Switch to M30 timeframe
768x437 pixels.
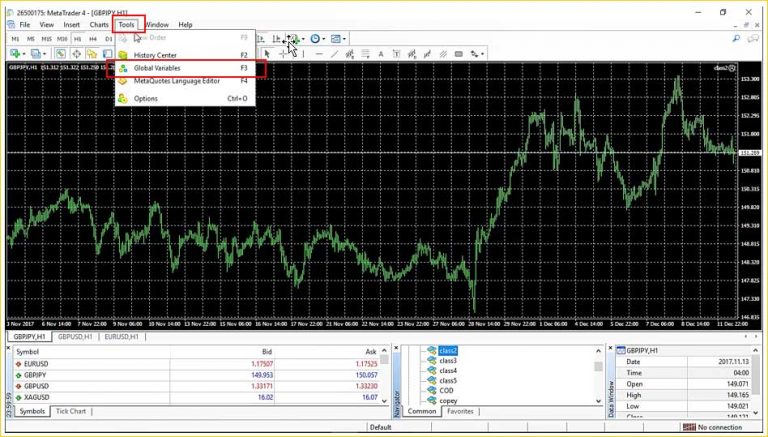click(x=62, y=39)
